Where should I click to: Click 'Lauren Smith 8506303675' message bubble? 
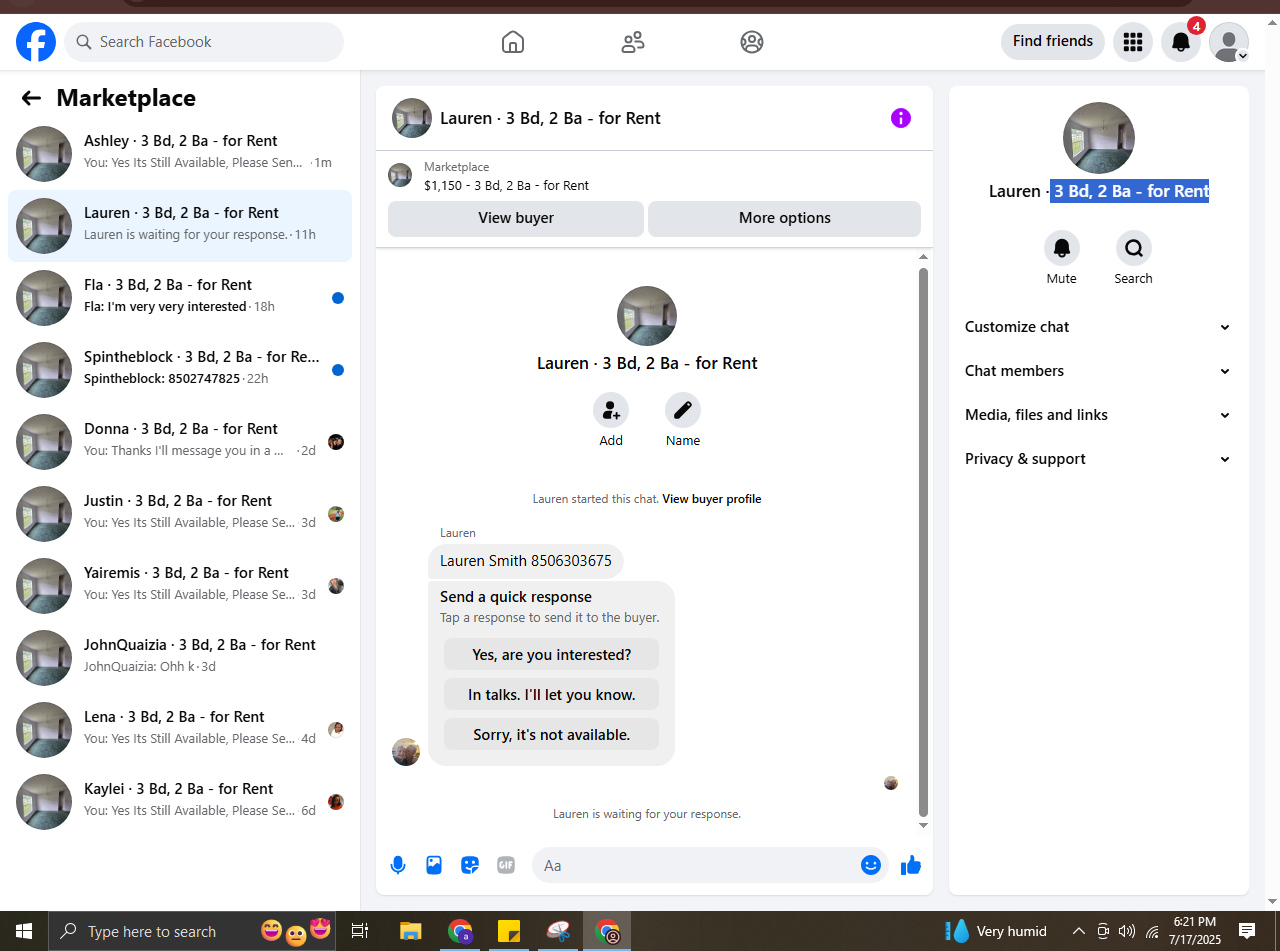tap(526, 561)
